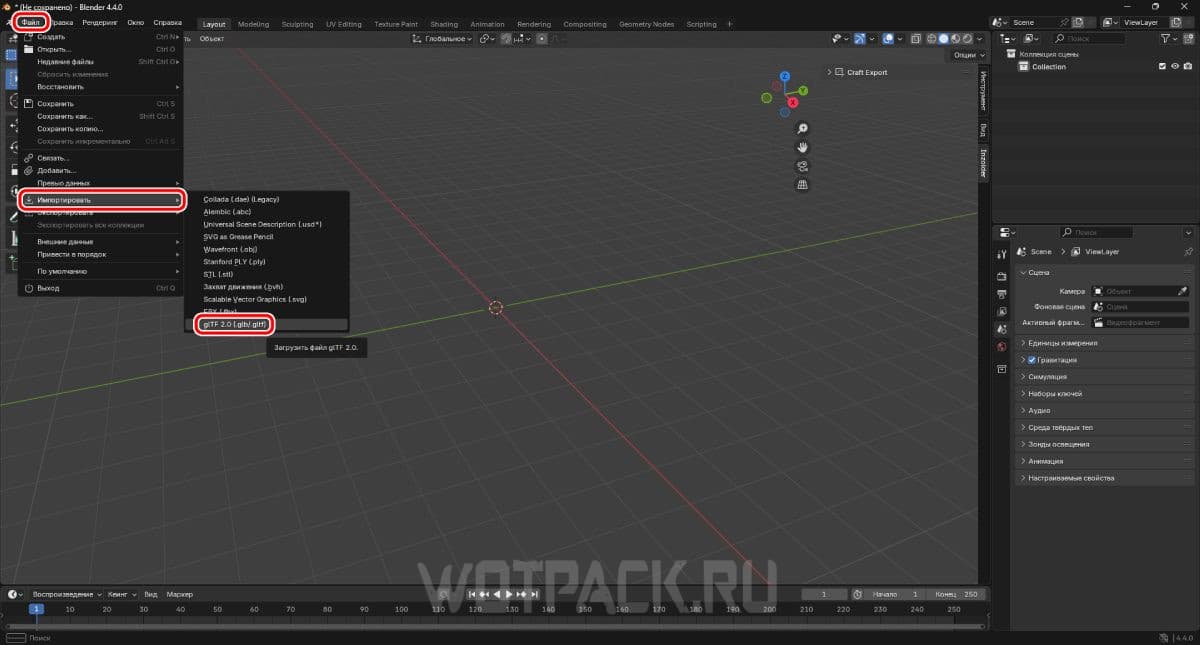
Task: Disable Collection render camera toggle
Action: click(1187, 66)
